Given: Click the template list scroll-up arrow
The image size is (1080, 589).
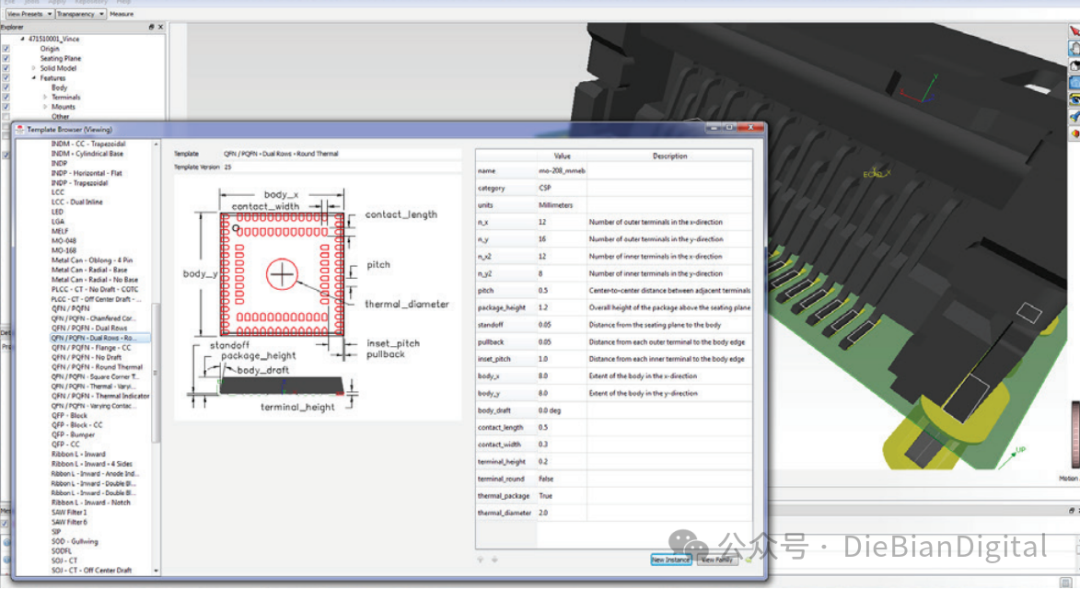Looking at the screenshot, I should click(x=156, y=144).
